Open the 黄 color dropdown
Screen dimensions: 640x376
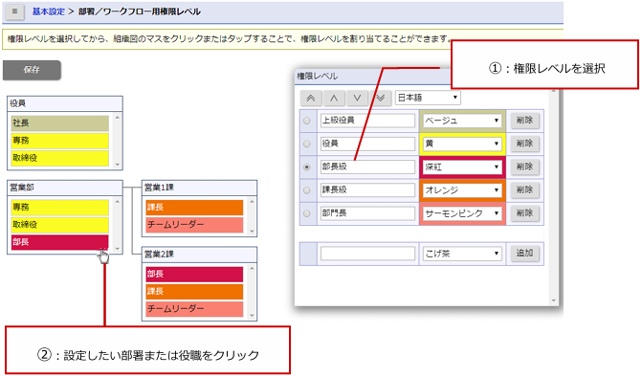462,144
